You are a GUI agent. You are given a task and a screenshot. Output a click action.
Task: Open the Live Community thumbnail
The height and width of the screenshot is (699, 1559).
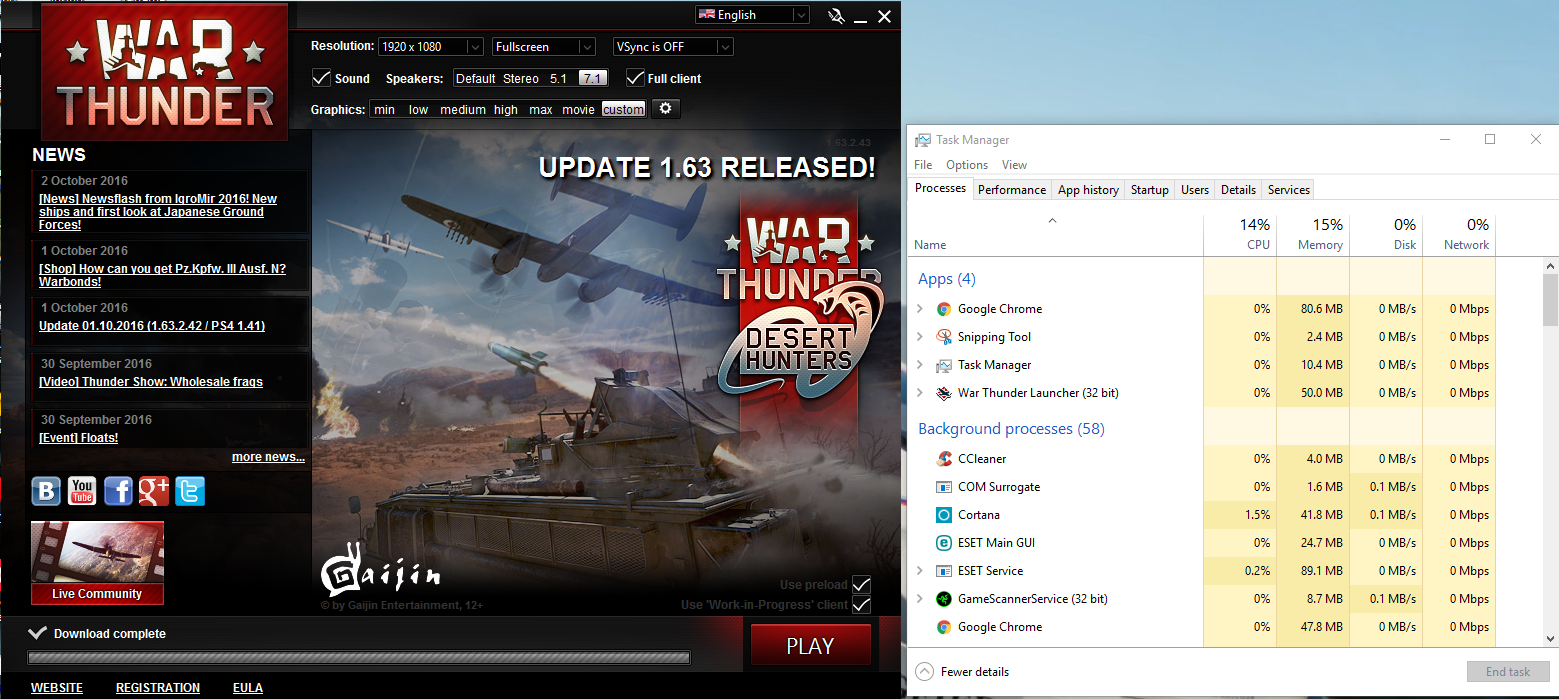97,563
